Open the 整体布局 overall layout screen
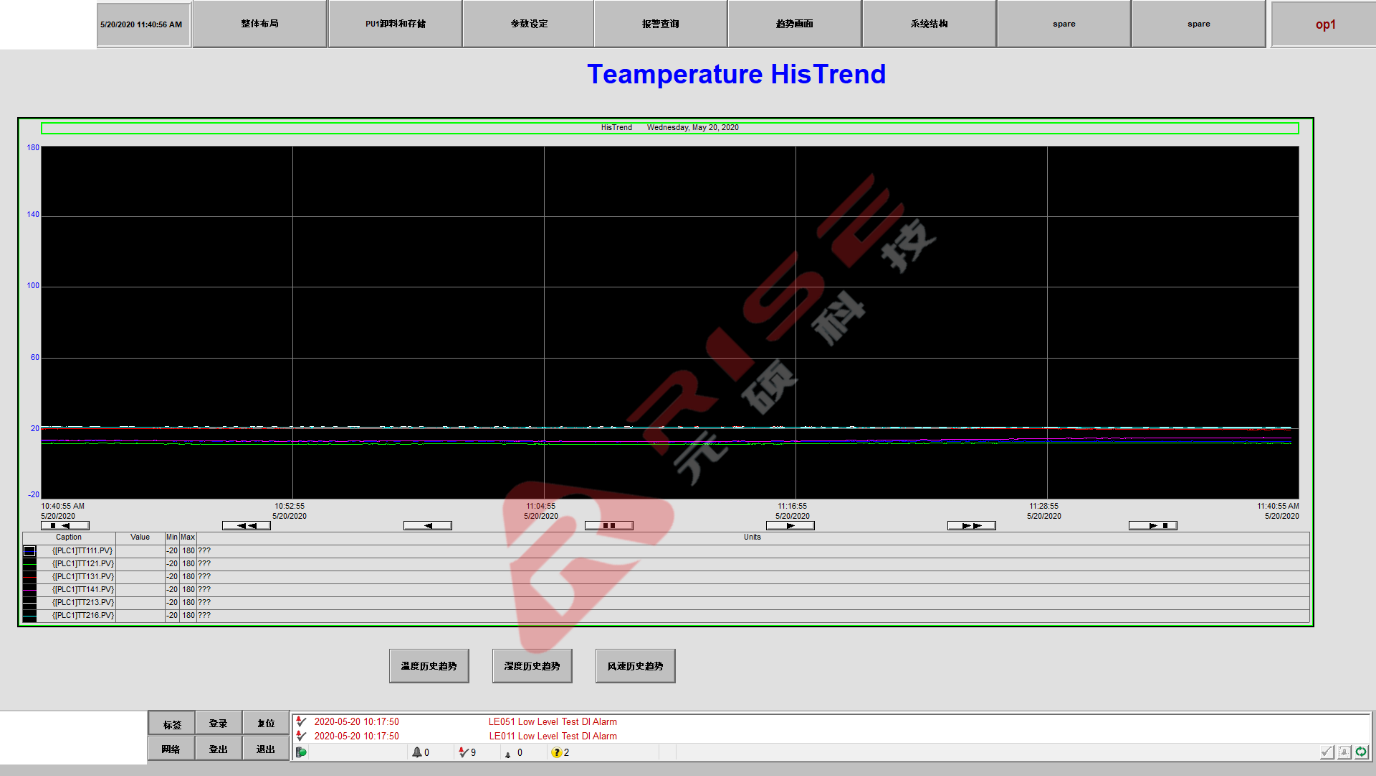The width and height of the screenshot is (1376, 776). click(x=259, y=24)
